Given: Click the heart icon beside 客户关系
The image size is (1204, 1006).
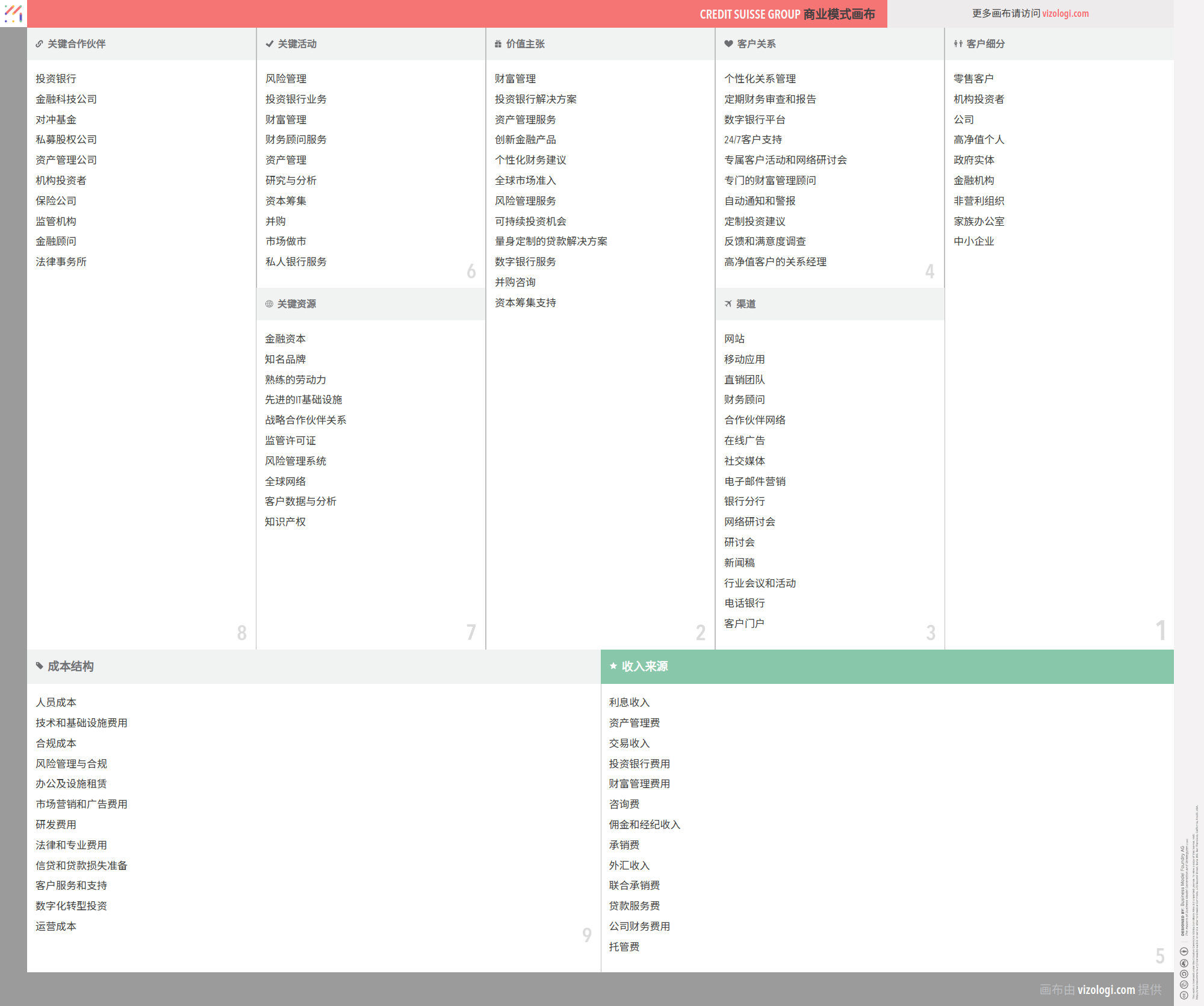Looking at the screenshot, I should click(728, 44).
